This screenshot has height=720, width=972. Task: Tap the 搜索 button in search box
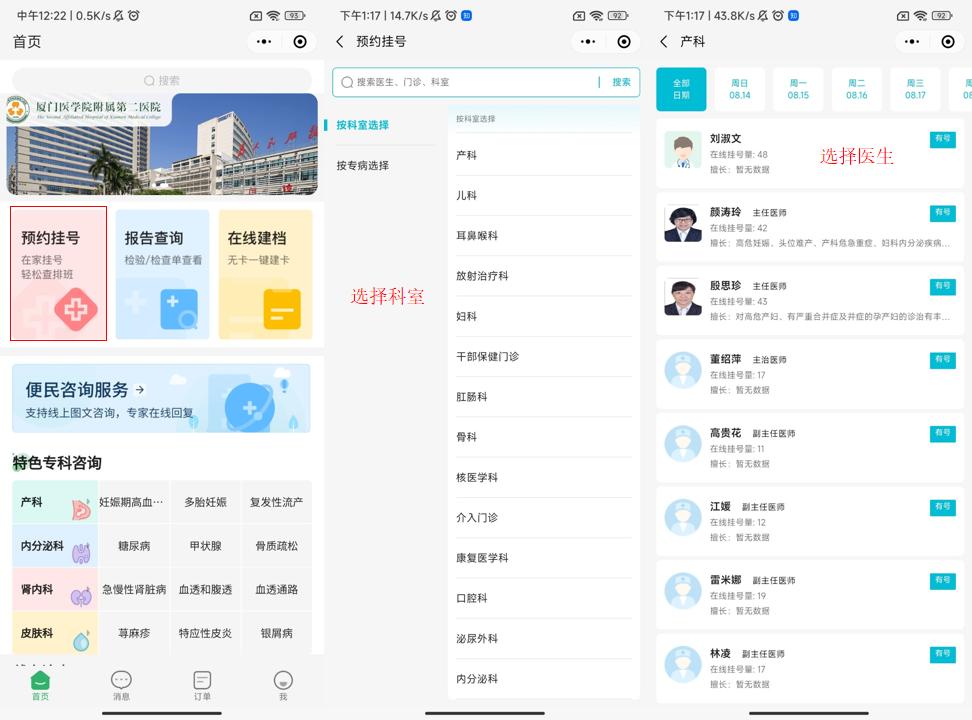pyautogui.click(x=621, y=82)
